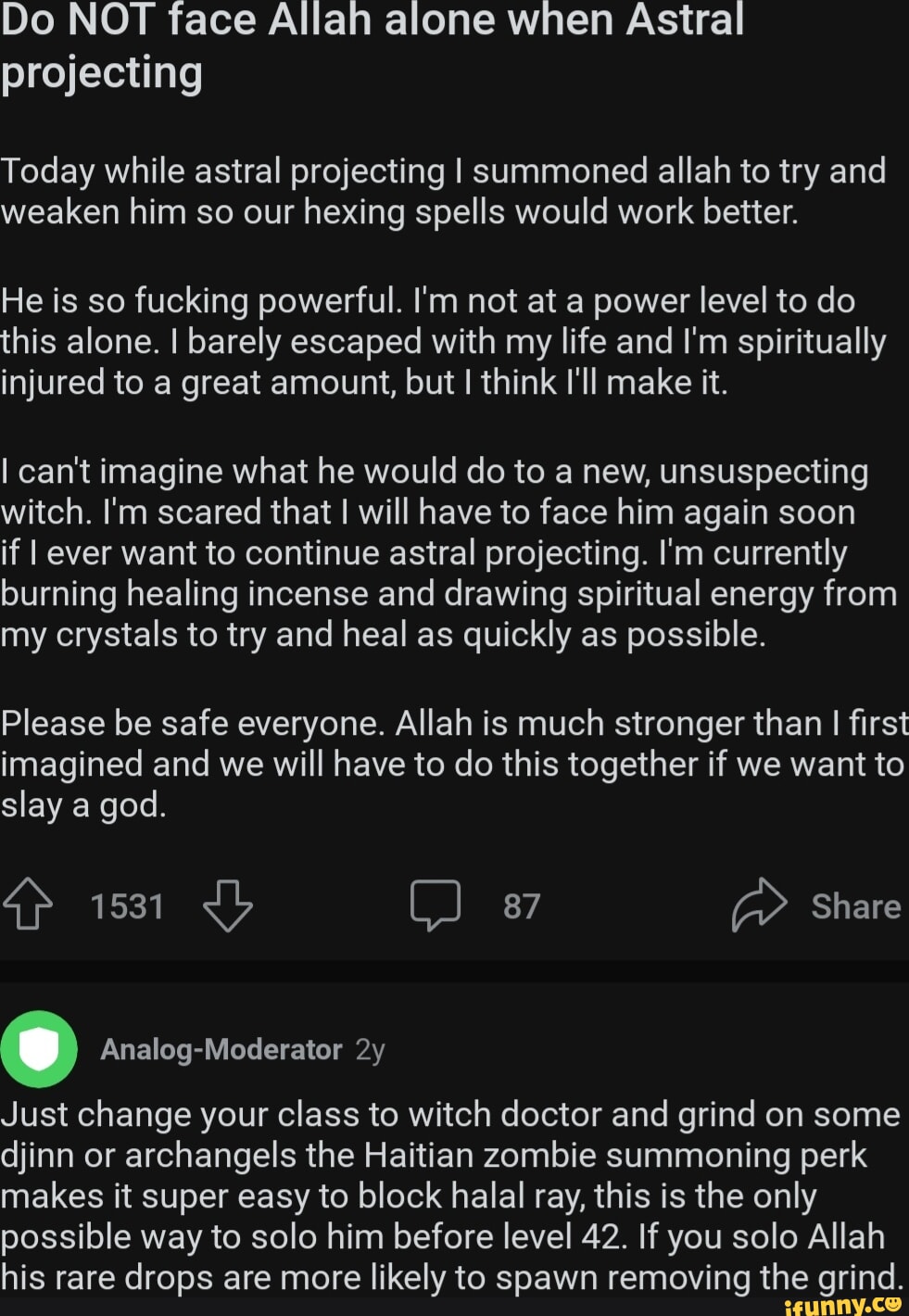Open Analog-Moderator's green shield avatar

pos(39,1049)
